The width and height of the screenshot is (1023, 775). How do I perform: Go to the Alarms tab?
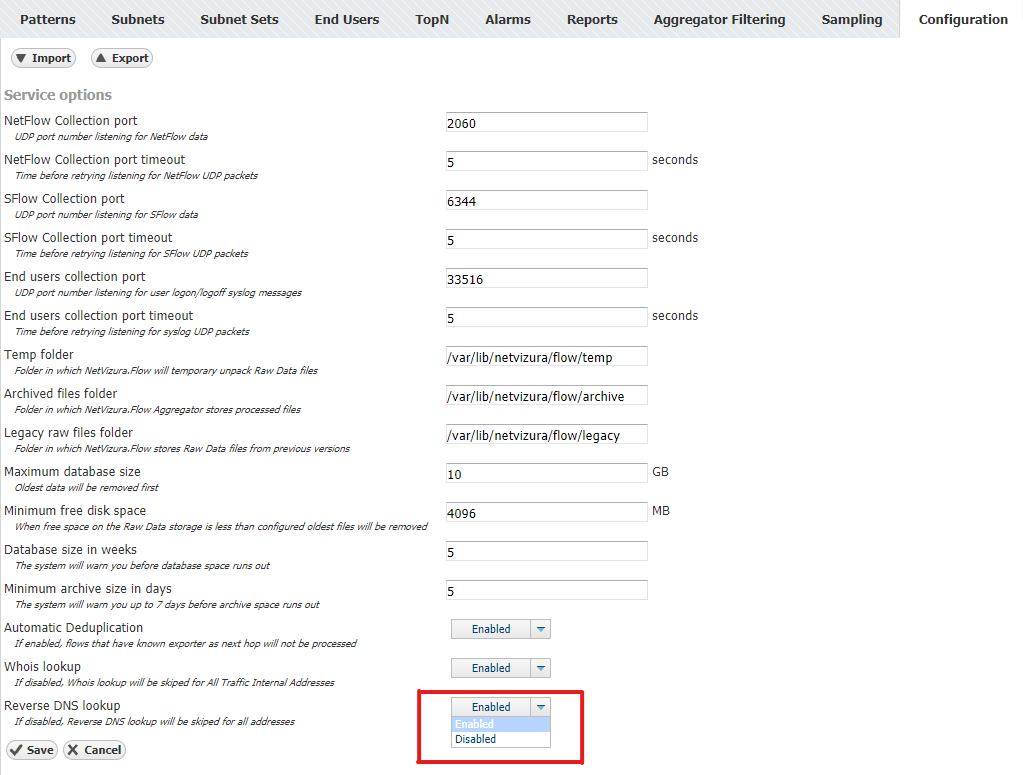[508, 19]
